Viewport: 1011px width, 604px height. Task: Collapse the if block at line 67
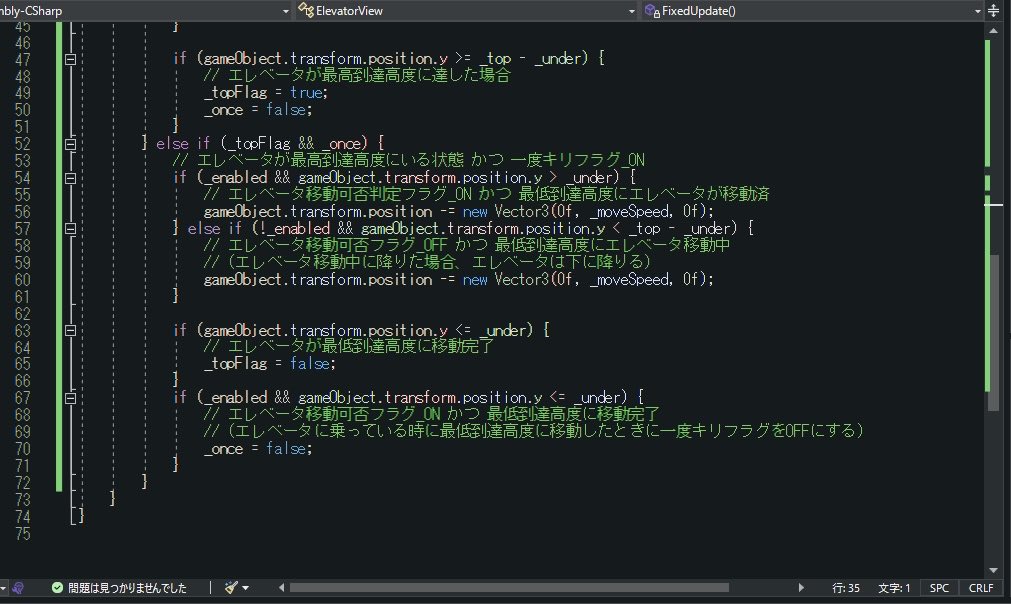tap(71, 398)
